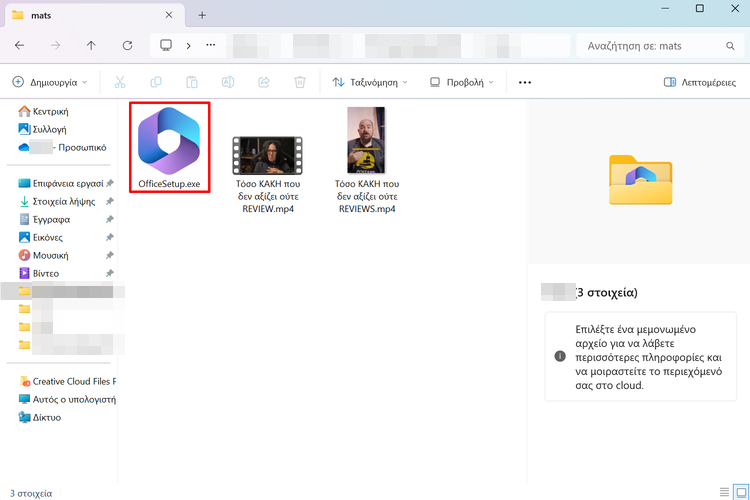
Task: Click the Paste clipboard icon
Action: click(x=192, y=82)
